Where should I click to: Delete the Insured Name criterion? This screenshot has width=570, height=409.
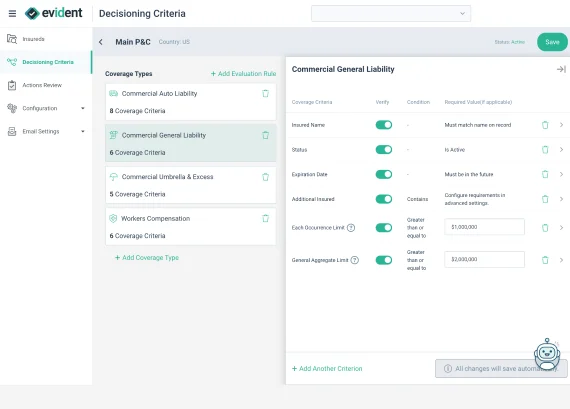[x=545, y=125]
